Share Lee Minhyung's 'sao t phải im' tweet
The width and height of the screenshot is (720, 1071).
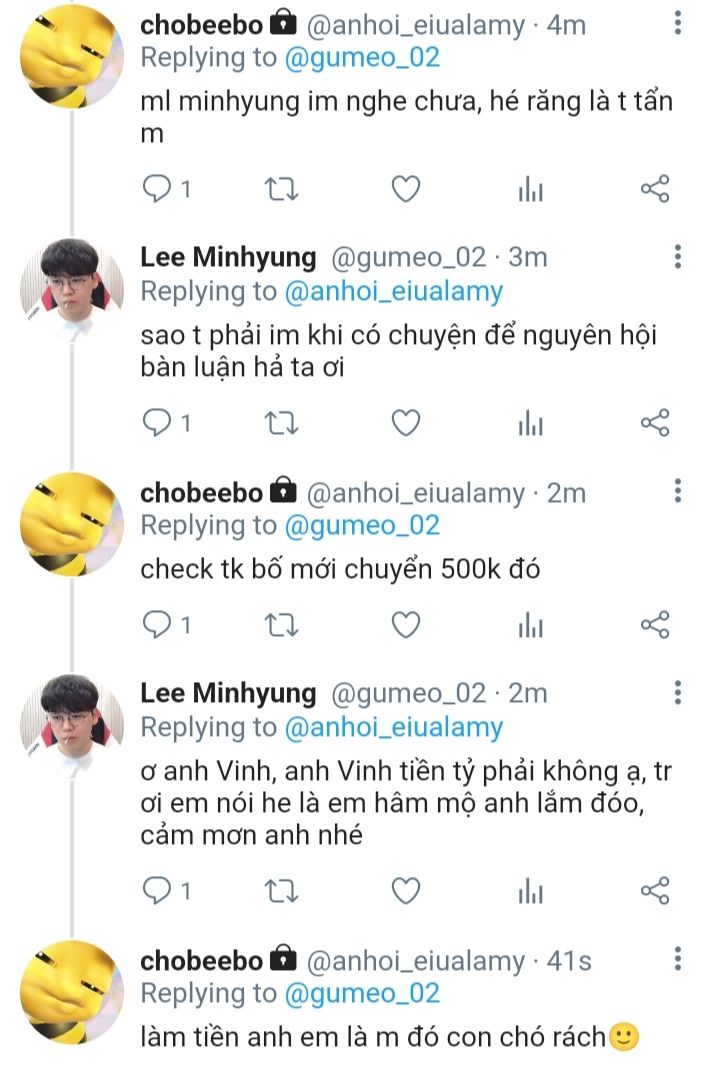(654, 424)
